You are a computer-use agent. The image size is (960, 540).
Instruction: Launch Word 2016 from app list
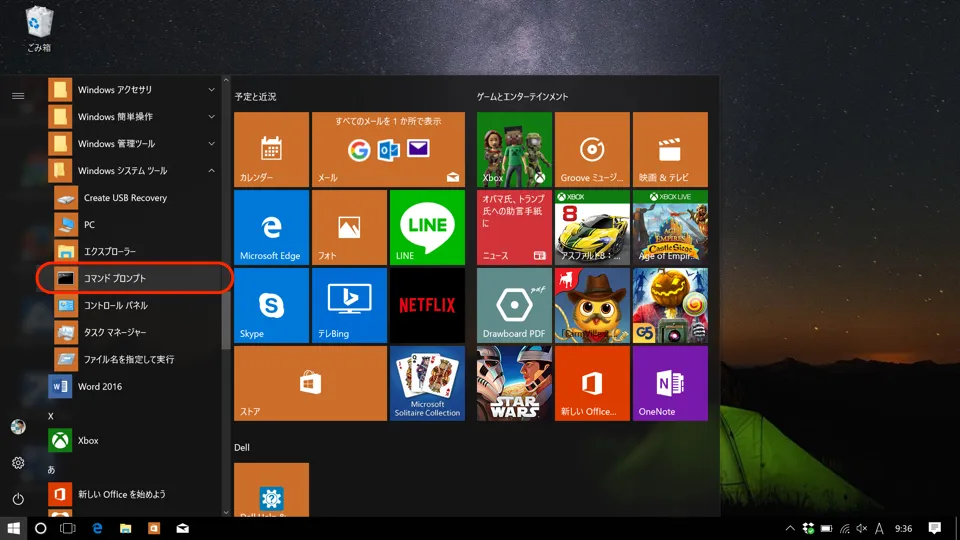coord(132,386)
